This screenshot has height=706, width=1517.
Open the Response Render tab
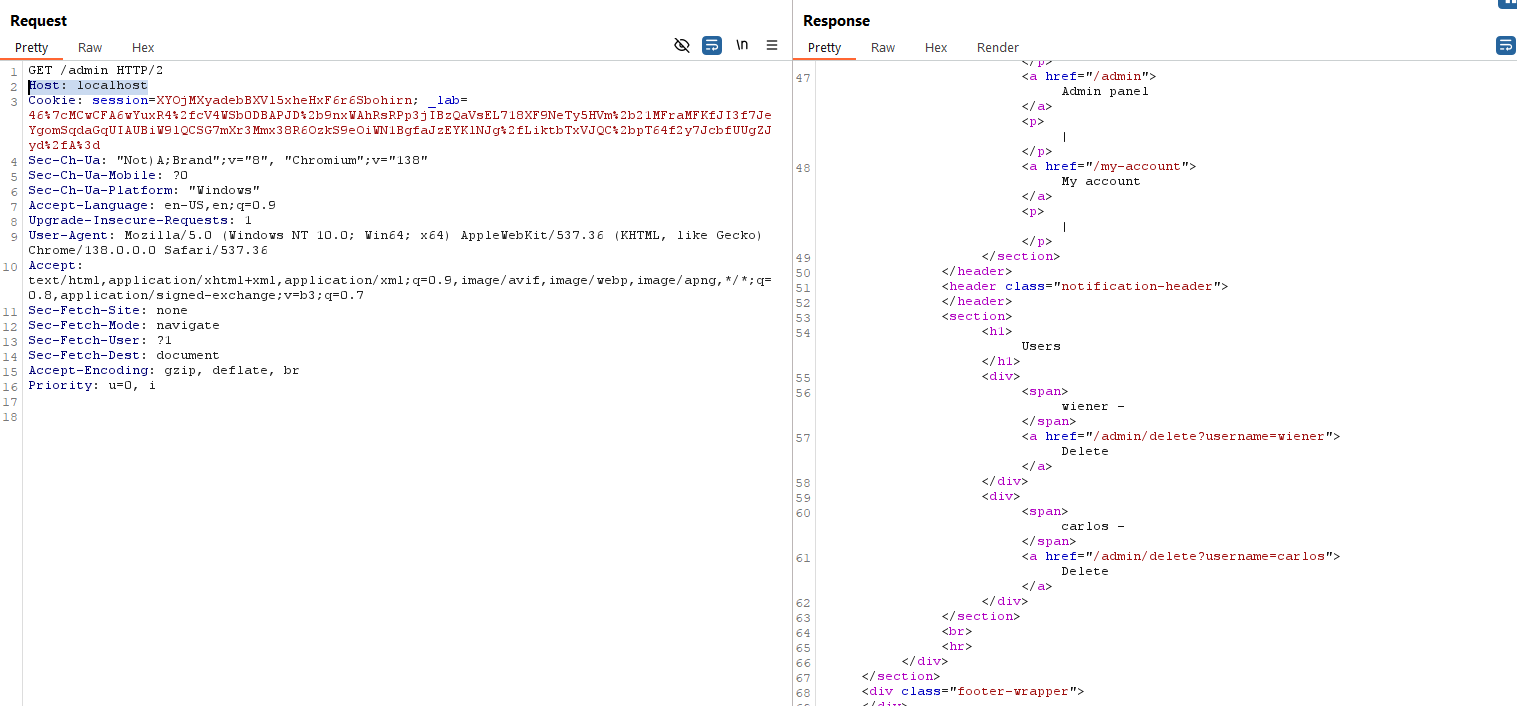[997, 47]
